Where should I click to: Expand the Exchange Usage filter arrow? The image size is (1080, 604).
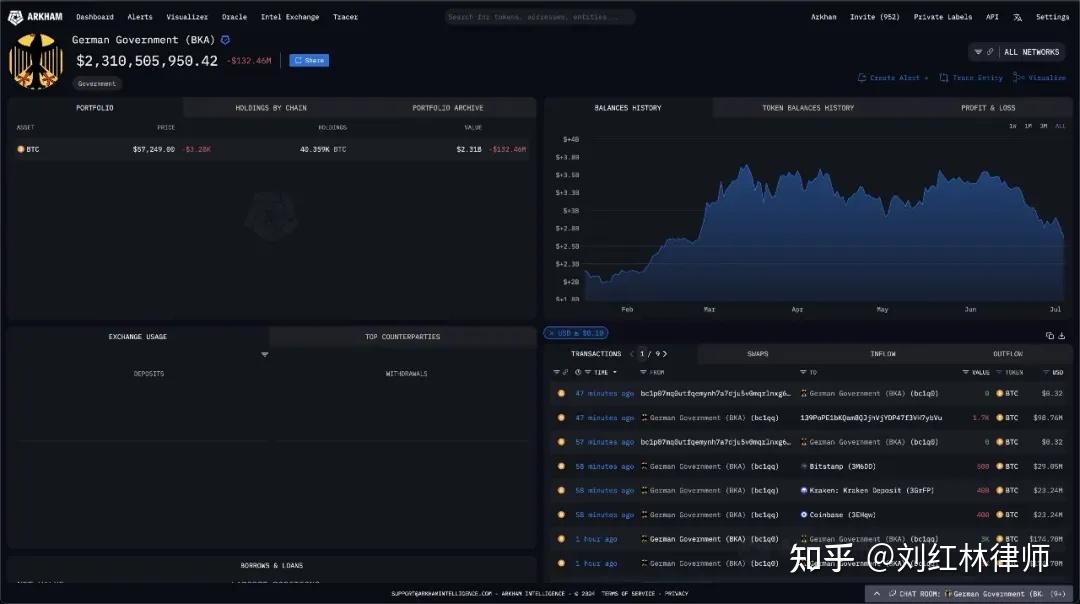(265, 355)
